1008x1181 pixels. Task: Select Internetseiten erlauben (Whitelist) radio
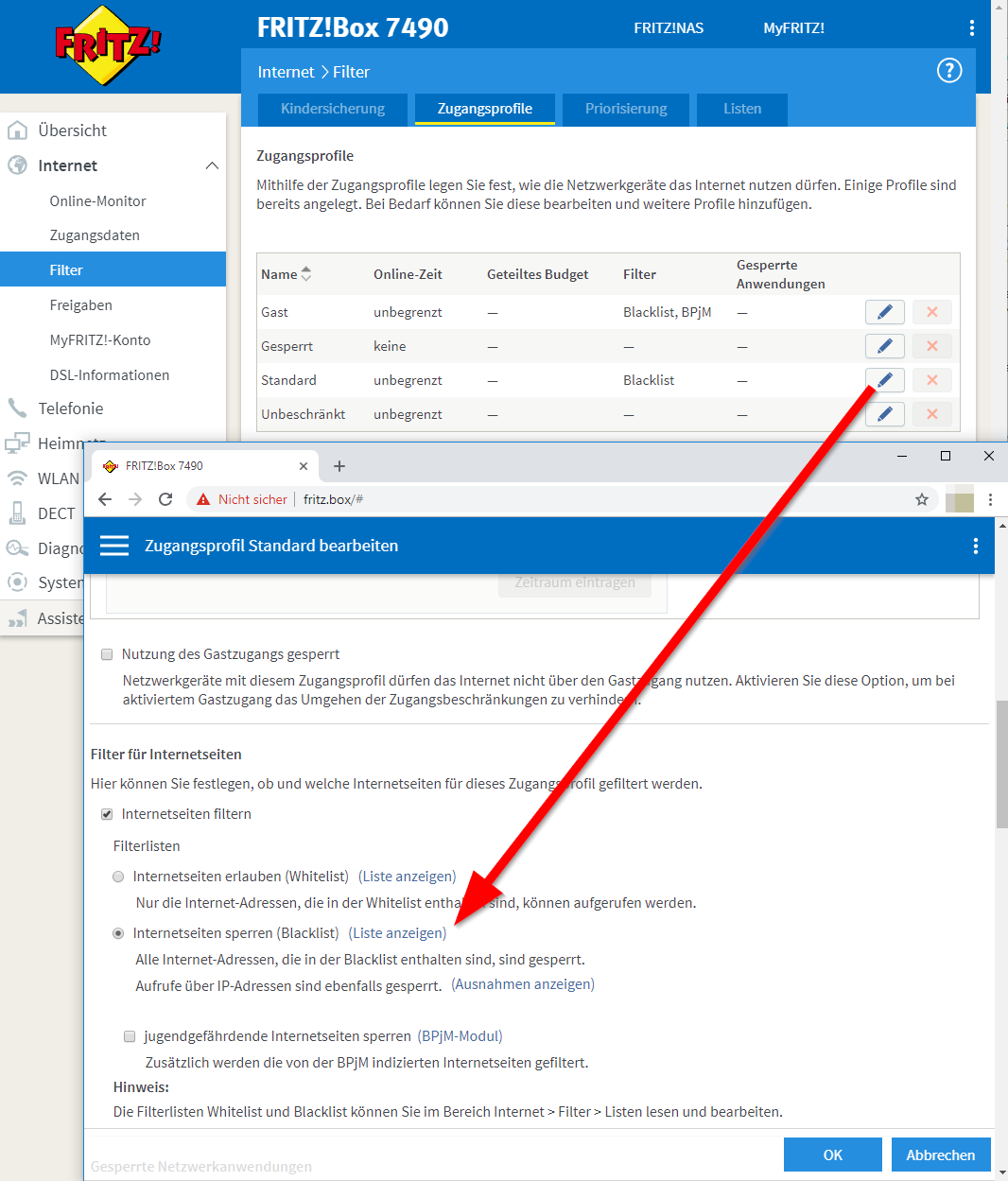tap(118, 877)
